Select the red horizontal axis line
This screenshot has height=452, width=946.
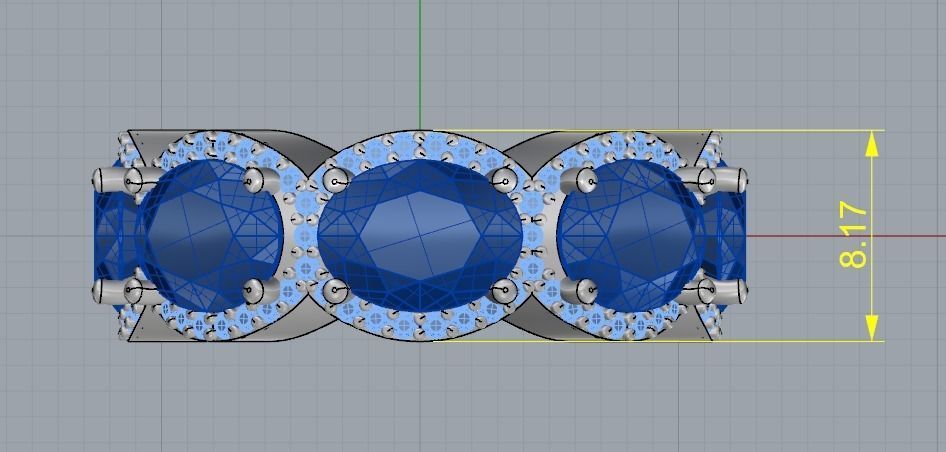point(845,236)
